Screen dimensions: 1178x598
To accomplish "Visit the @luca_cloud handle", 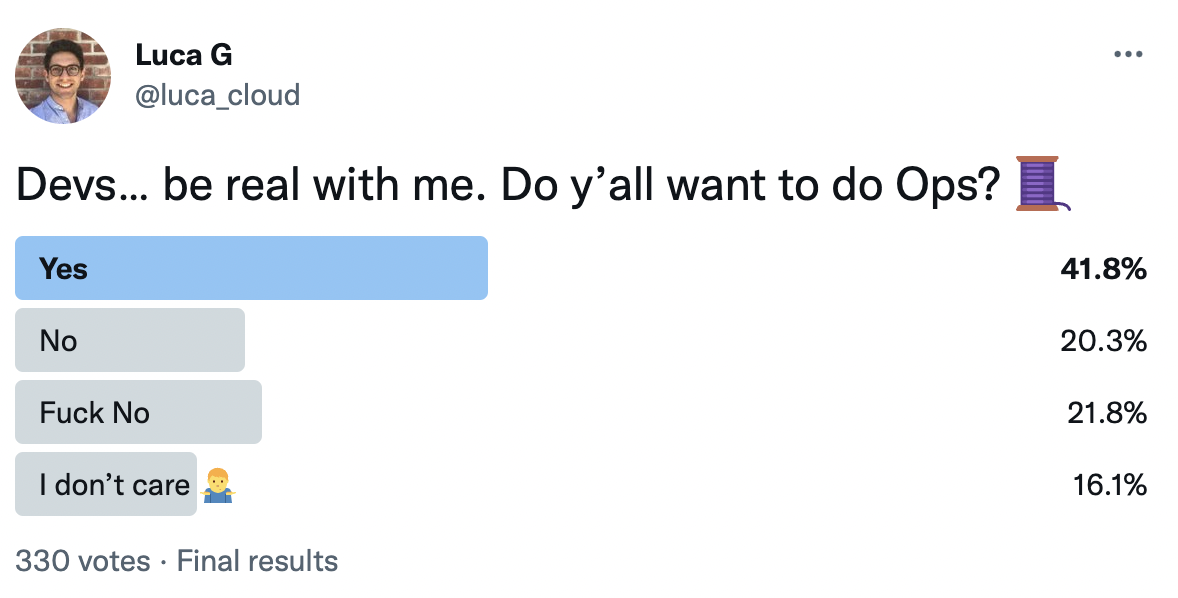I will [217, 95].
